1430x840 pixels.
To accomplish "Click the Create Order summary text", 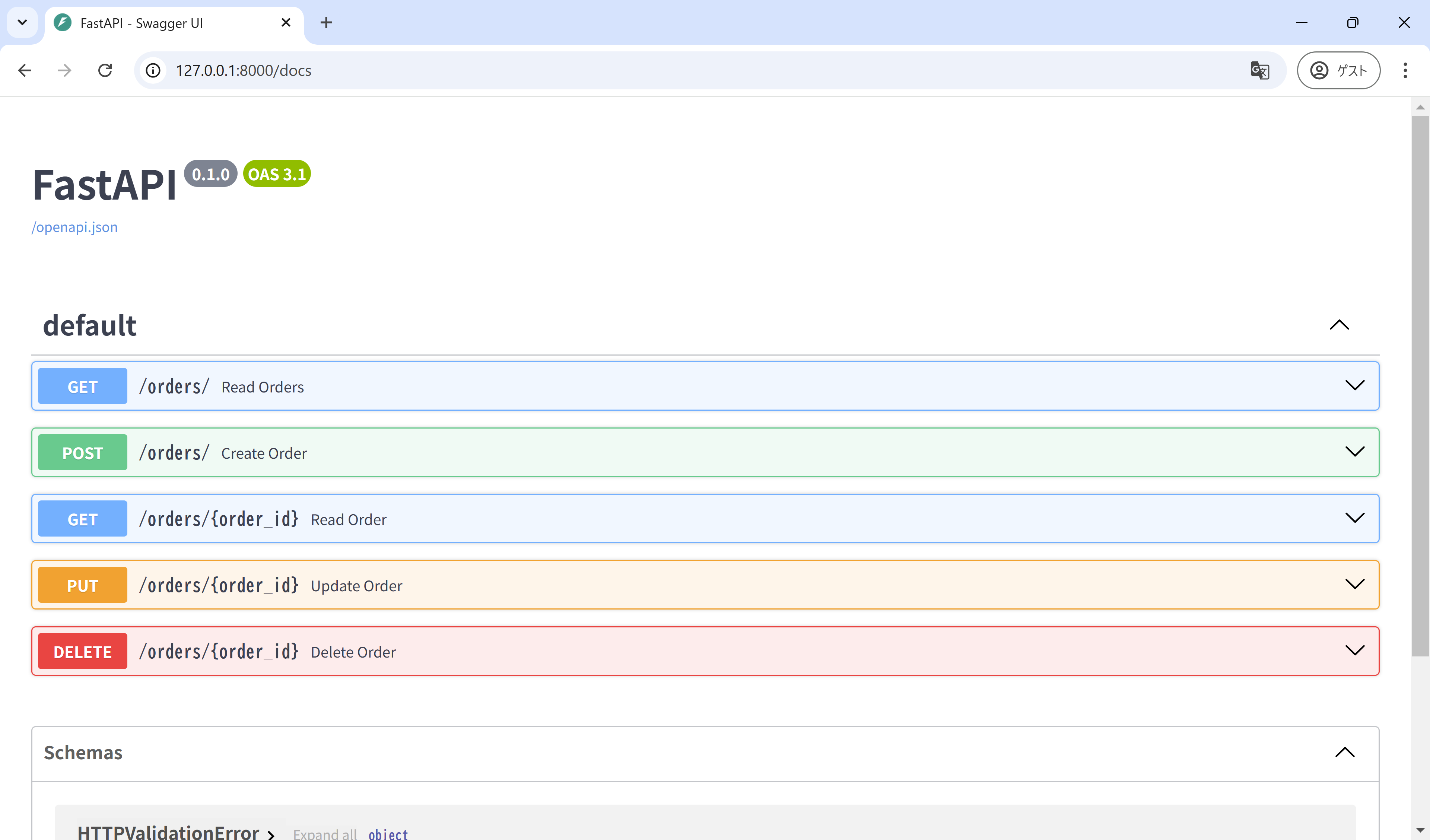I will pos(264,454).
